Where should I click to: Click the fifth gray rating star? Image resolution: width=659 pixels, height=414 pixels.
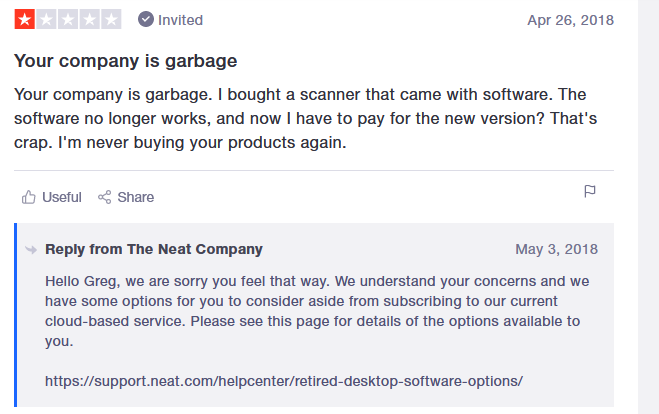tap(111, 19)
